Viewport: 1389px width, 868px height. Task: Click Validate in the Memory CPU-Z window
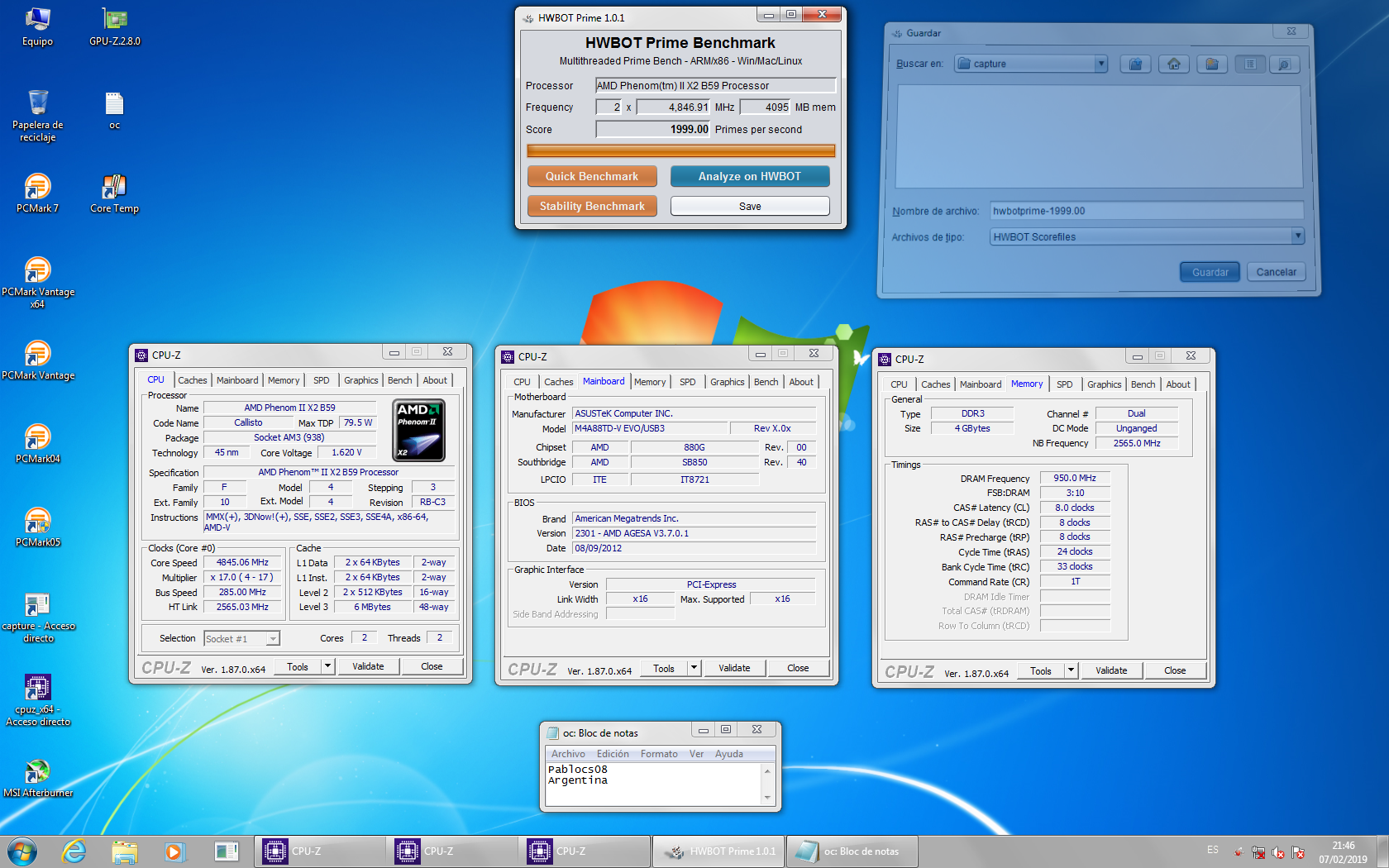[1111, 670]
